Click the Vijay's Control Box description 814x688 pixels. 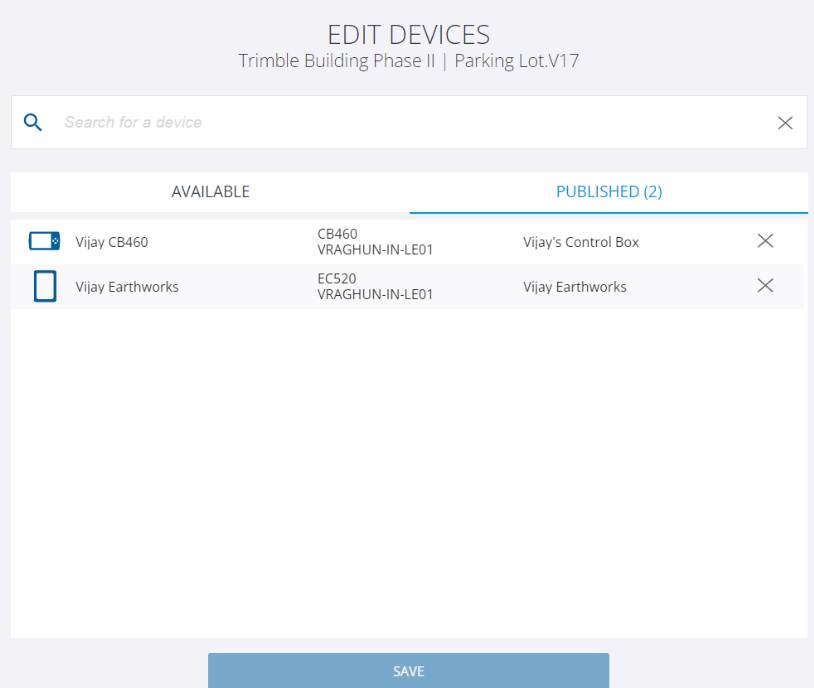[x=580, y=242]
